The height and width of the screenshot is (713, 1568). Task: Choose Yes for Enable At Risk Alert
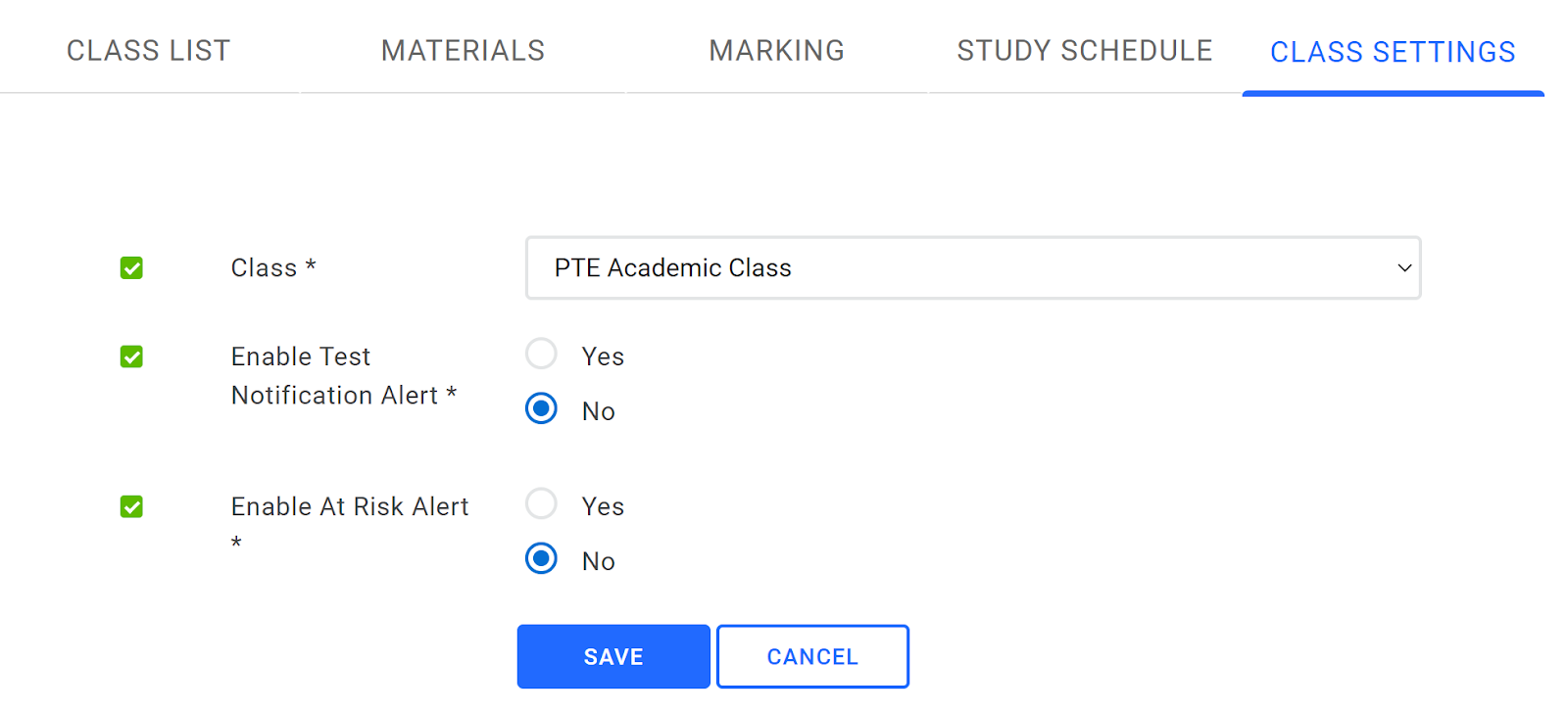tap(541, 503)
